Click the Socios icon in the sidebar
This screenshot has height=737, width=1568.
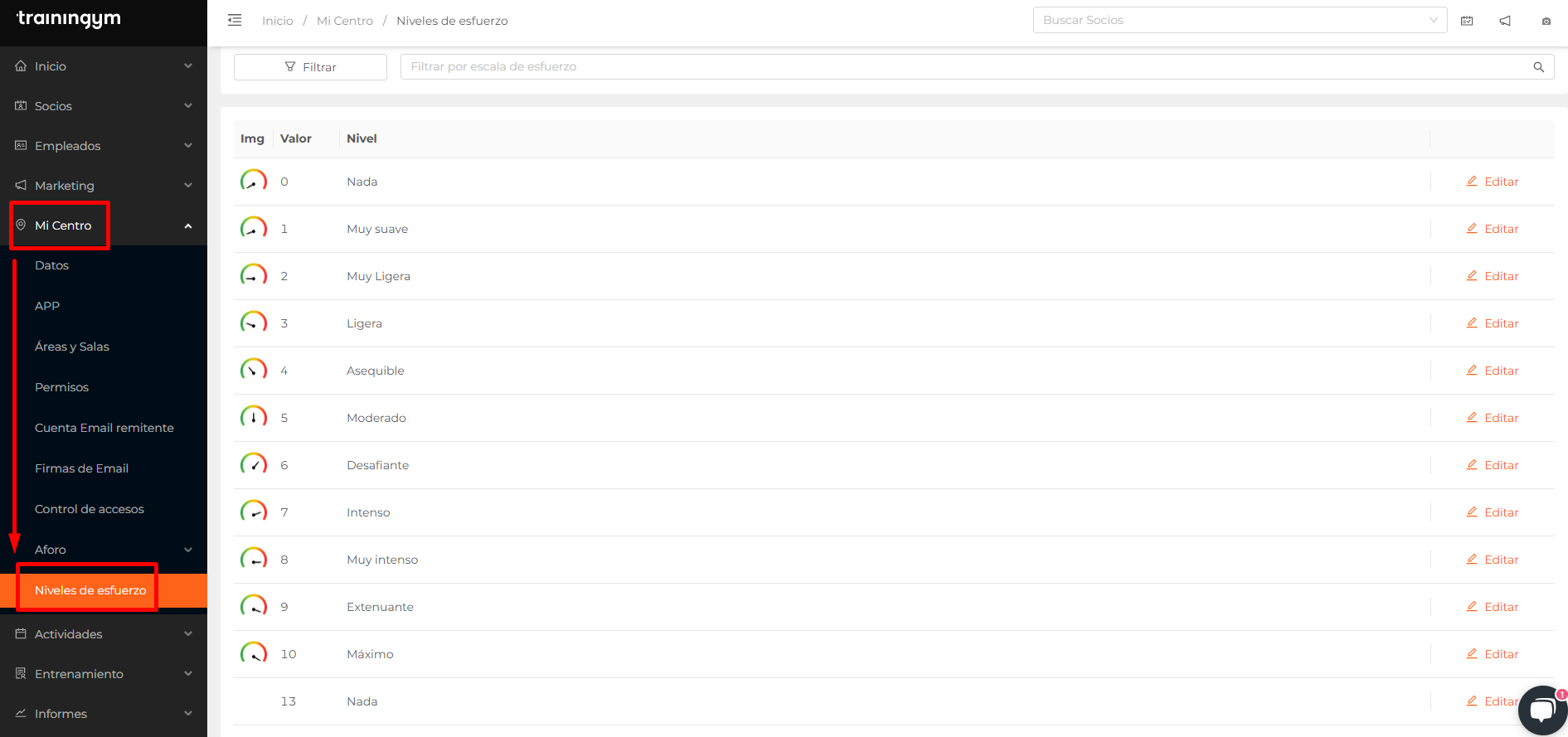[x=21, y=105]
